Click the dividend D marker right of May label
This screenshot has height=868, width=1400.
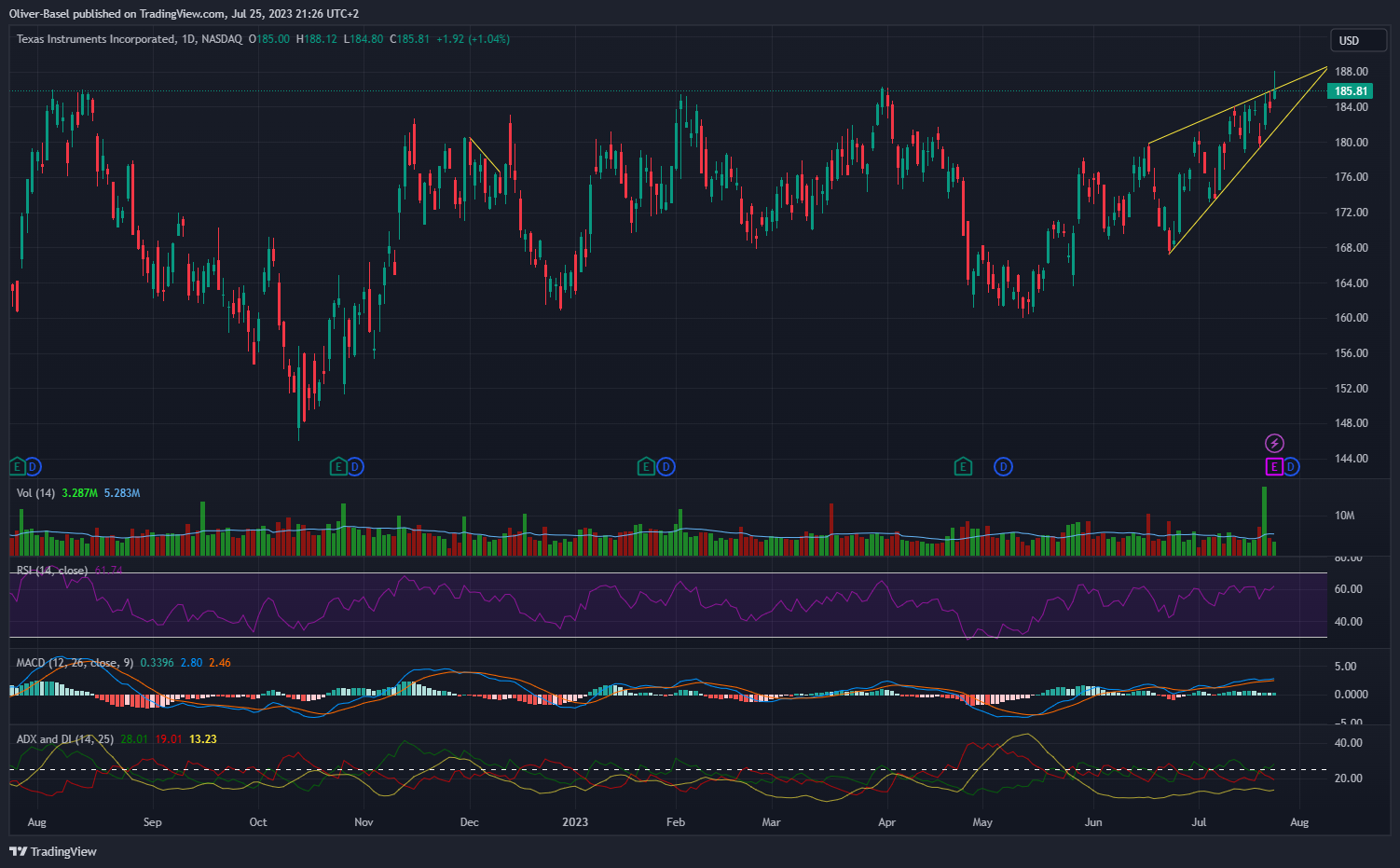coord(1003,466)
